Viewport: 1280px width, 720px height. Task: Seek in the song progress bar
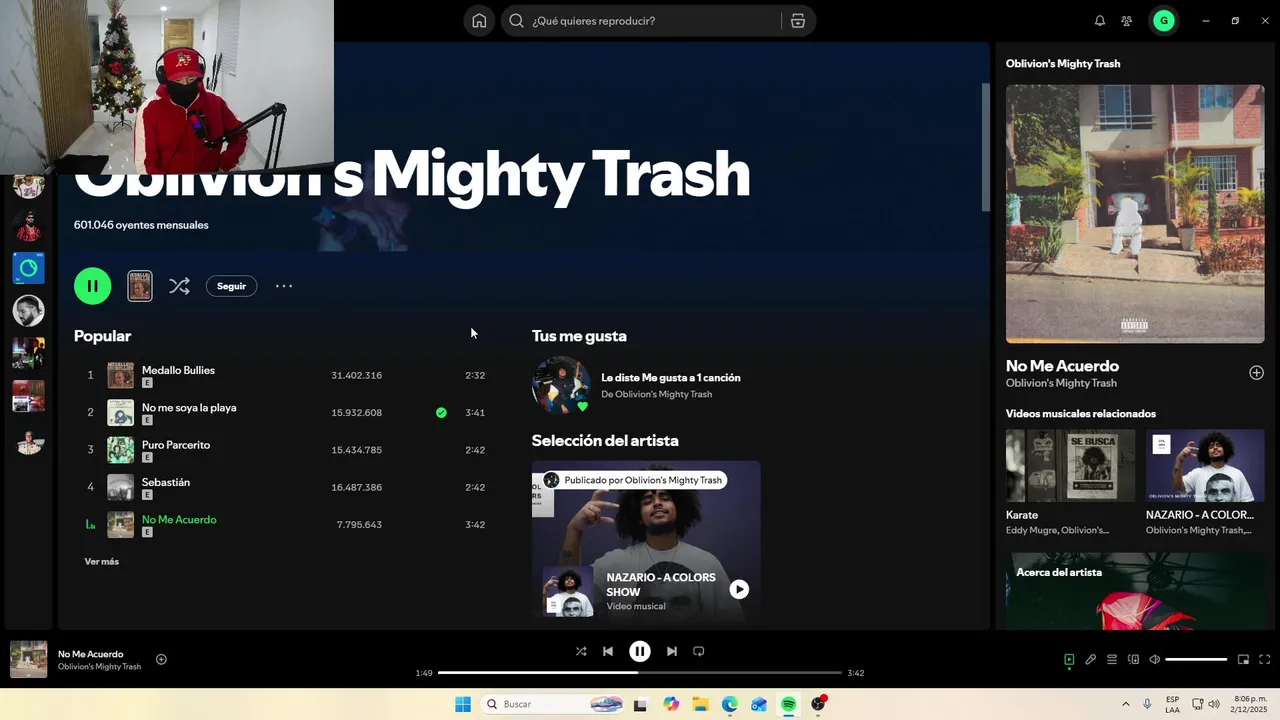click(x=640, y=673)
